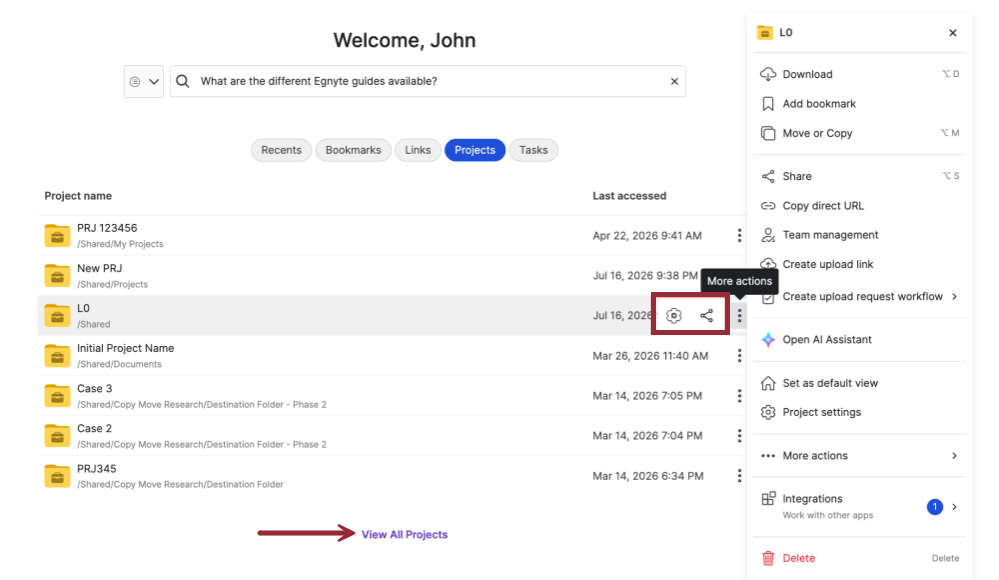This screenshot has width=999, height=580.
Task: Clear the search query text
Action: pyautogui.click(x=674, y=82)
